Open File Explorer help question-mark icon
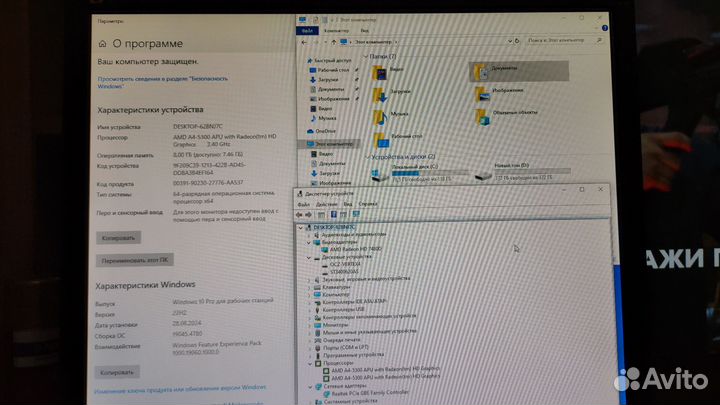The image size is (720, 405). coord(605,28)
